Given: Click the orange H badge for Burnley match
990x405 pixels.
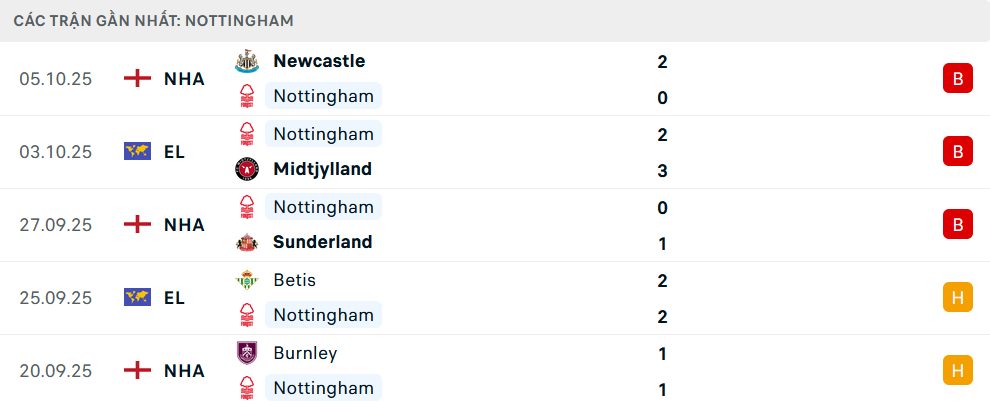Looking at the screenshot, I should tap(957, 370).
